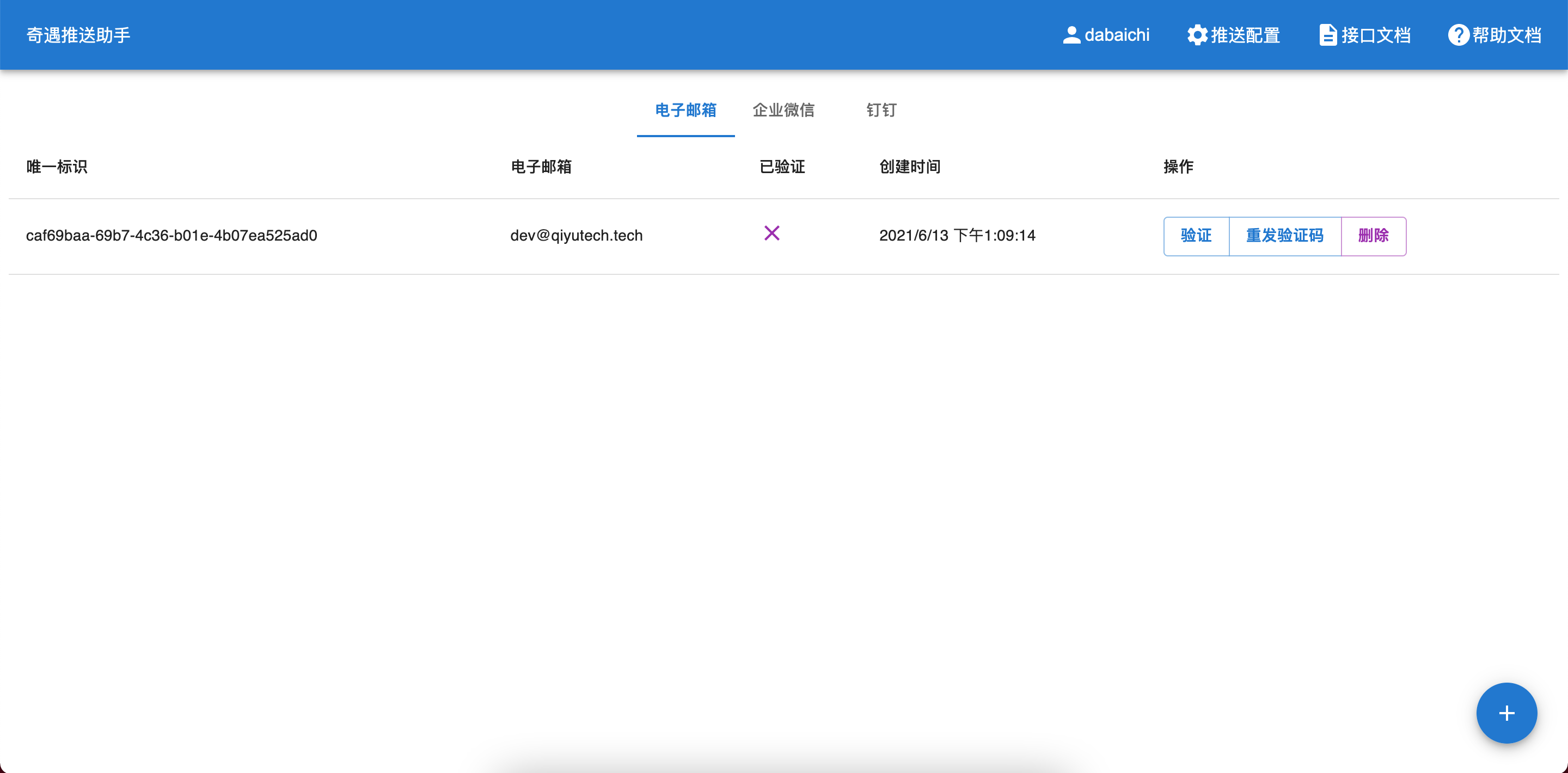Switch to the 钉钉 tab
This screenshot has width=1568, height=773.
[881, 110]
